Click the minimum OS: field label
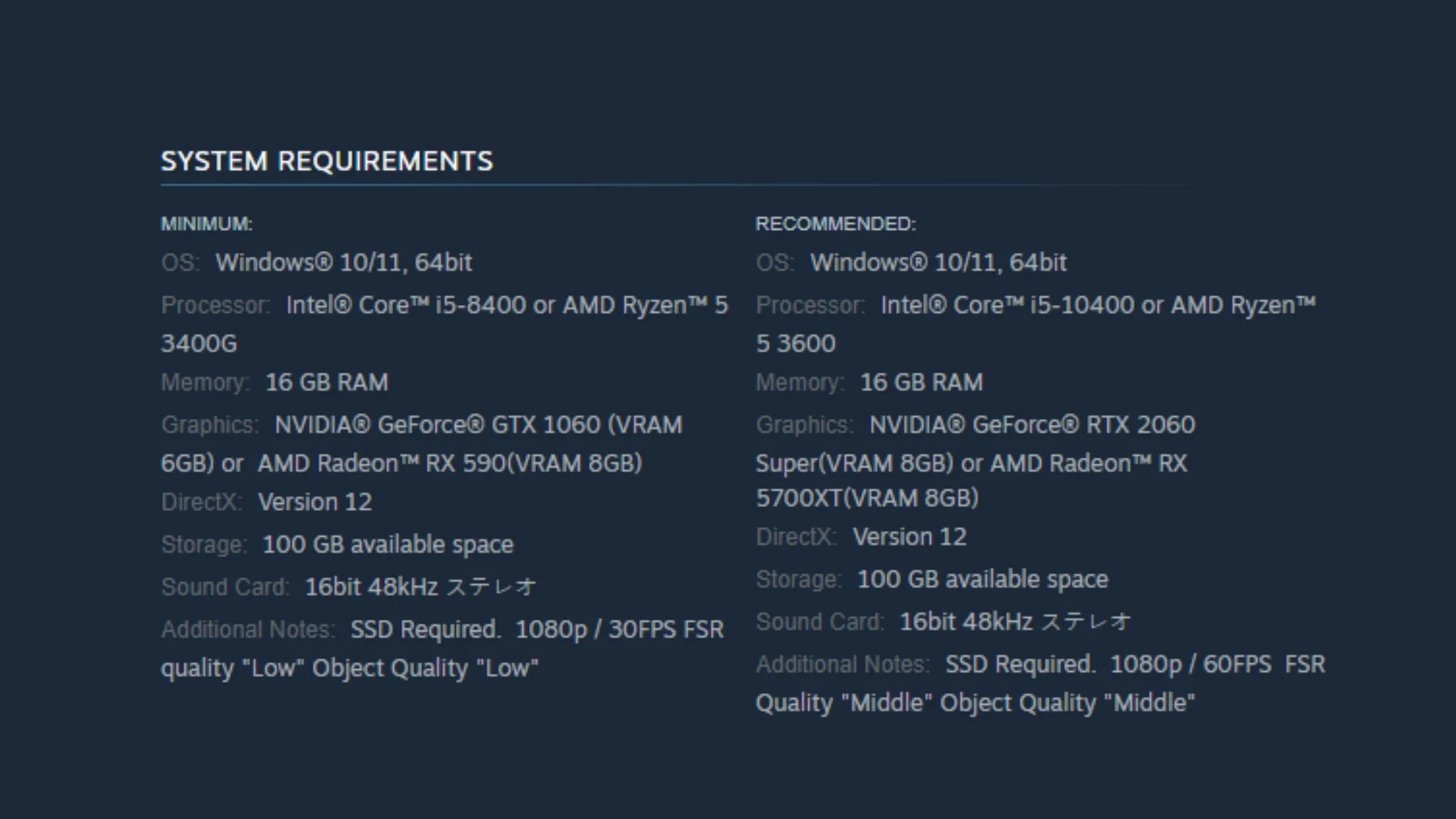 tap(181, 263)
